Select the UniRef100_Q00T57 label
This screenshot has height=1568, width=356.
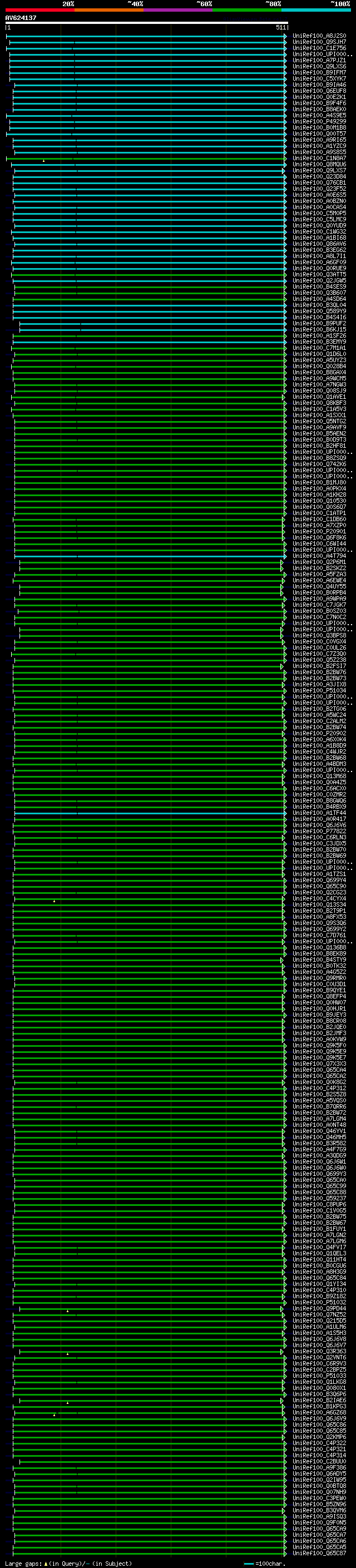click(x=319, y=134)
